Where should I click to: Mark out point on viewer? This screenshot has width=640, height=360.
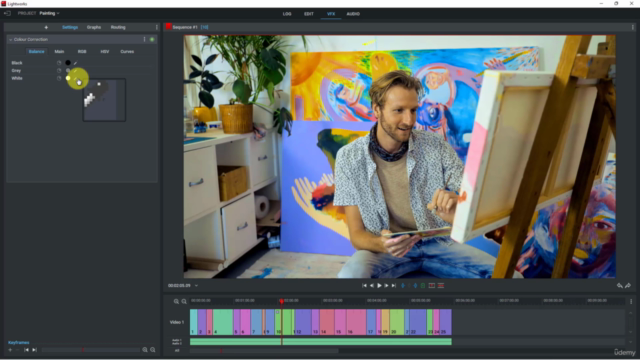point(416,286)
